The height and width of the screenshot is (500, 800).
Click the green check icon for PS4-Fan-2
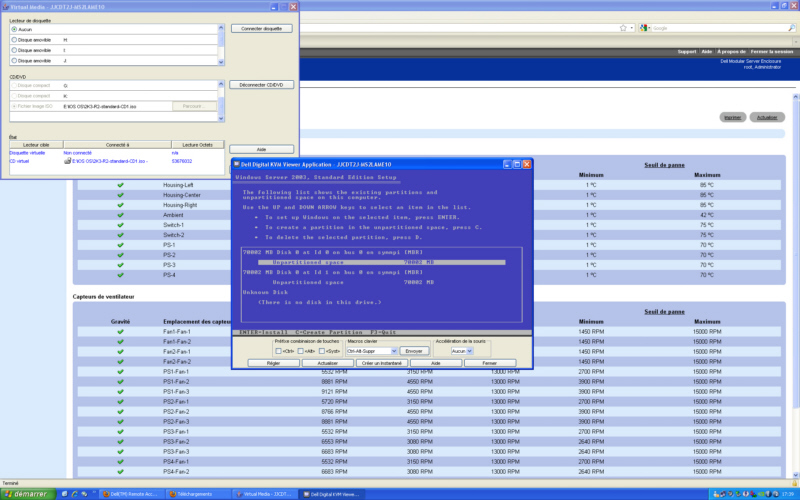click(120, 472)
